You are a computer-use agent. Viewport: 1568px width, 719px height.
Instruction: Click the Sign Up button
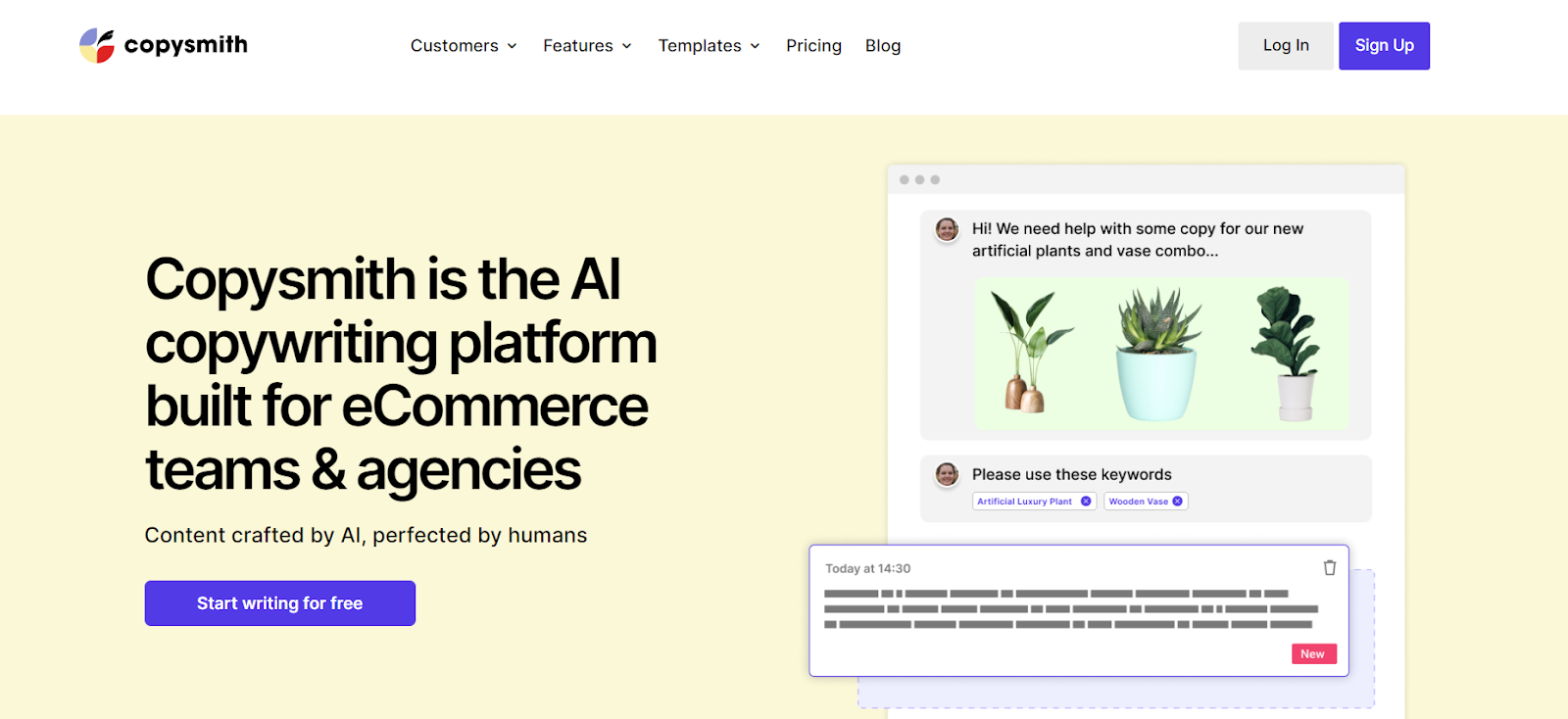coord(1384,46)
